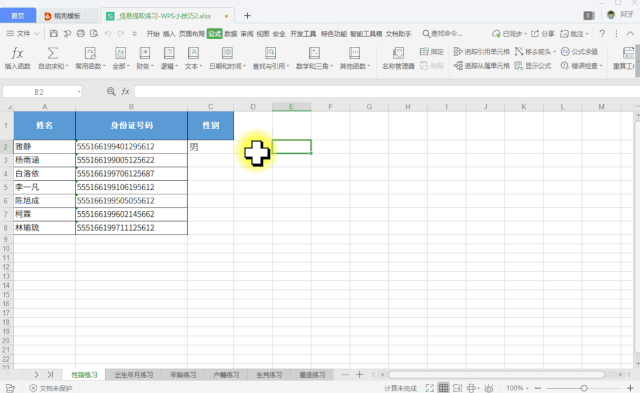The height and width of the screenshot is (393, 640).
Task: Open the Name Manager (名称管理器)
Action: (398, 58)
